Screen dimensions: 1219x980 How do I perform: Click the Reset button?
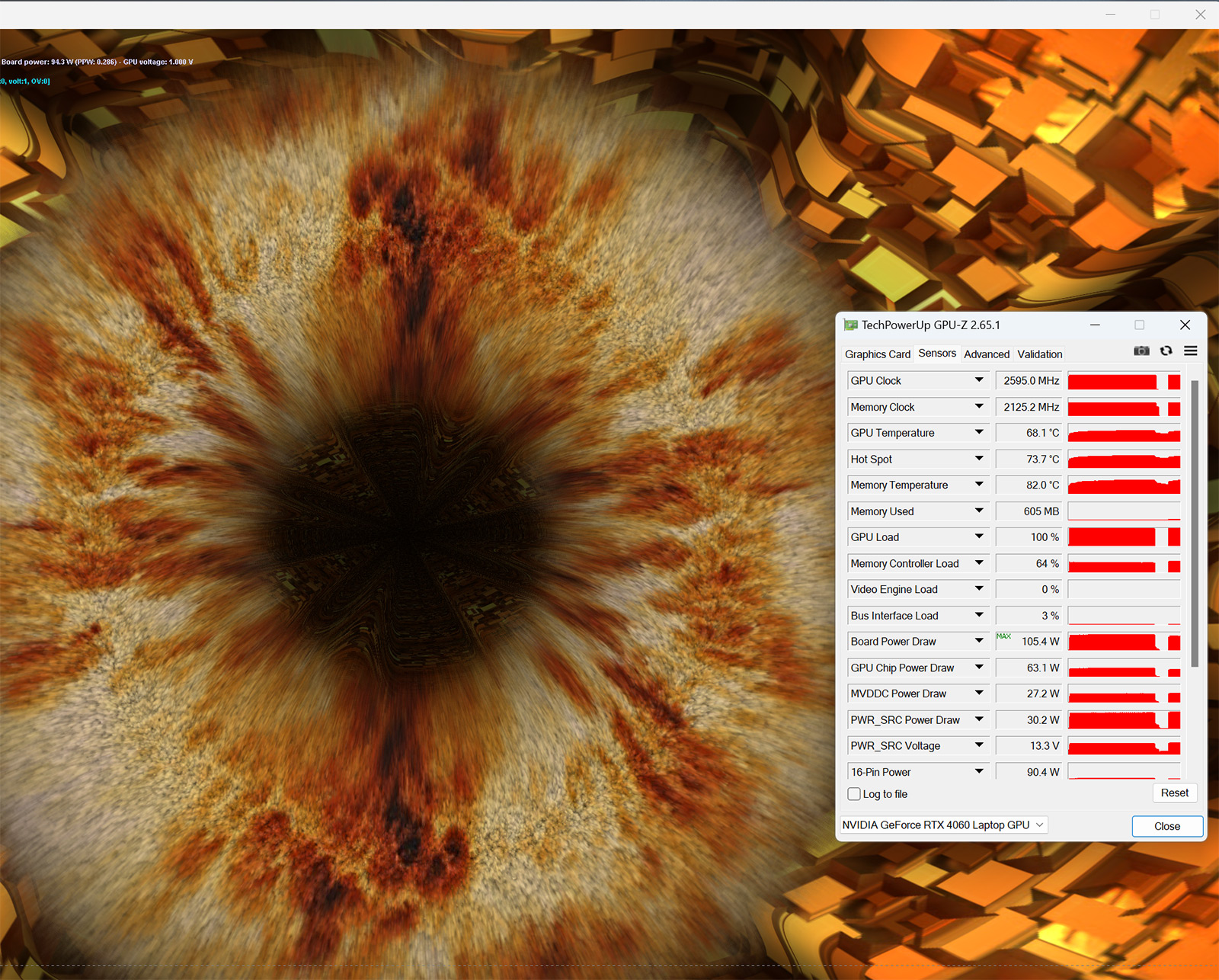pyautogui.click(x=1175, y=793)
